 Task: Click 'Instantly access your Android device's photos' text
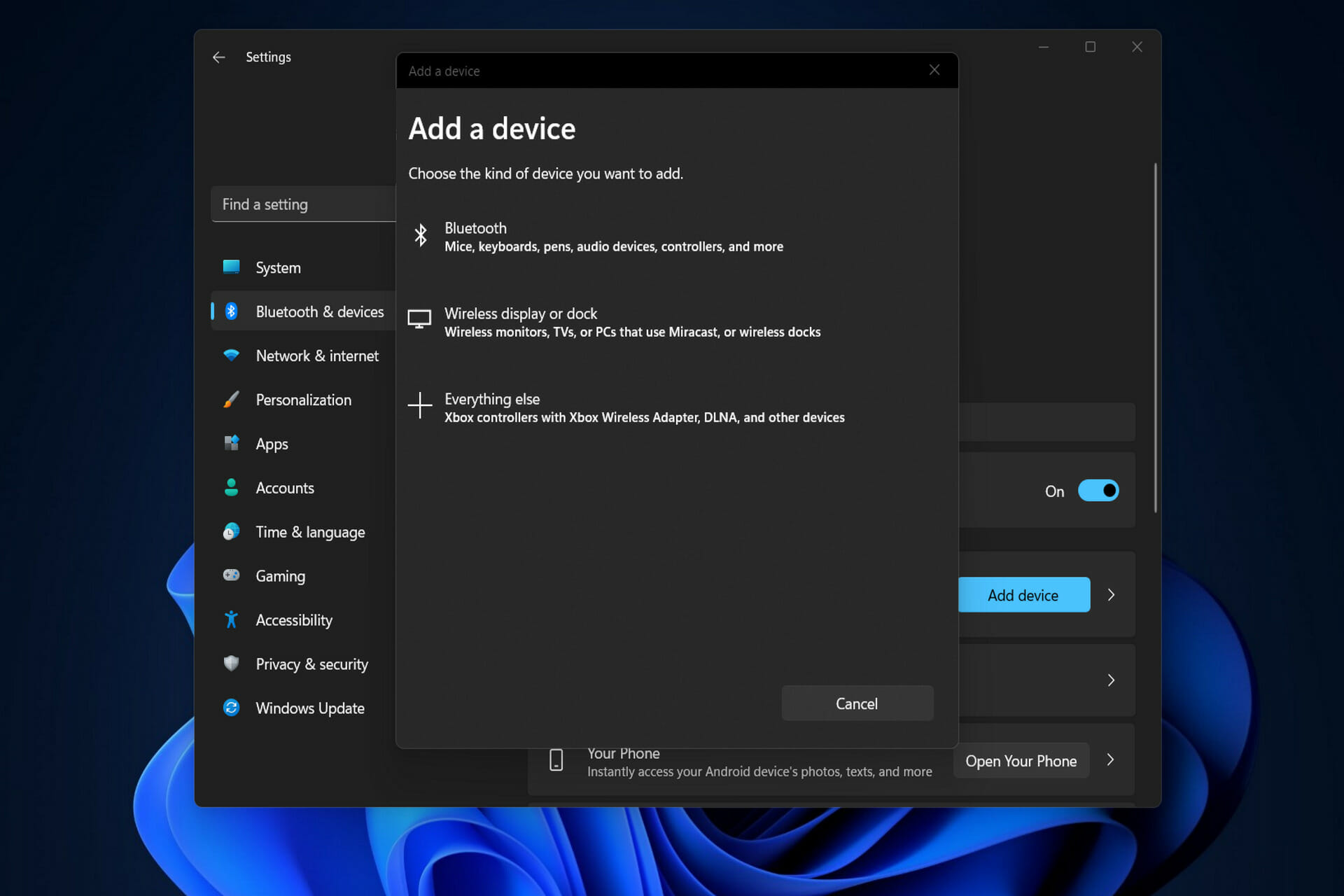(x=715, y=771)
